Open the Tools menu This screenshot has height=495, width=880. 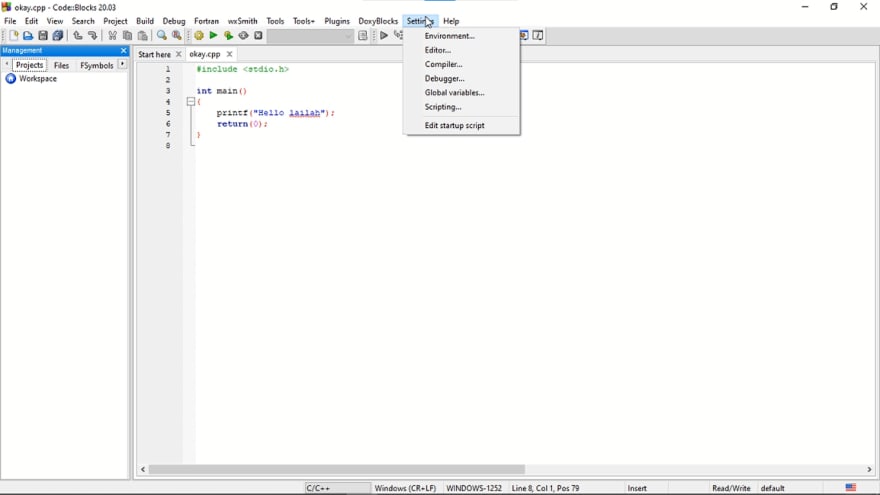(x=275, y=21)
